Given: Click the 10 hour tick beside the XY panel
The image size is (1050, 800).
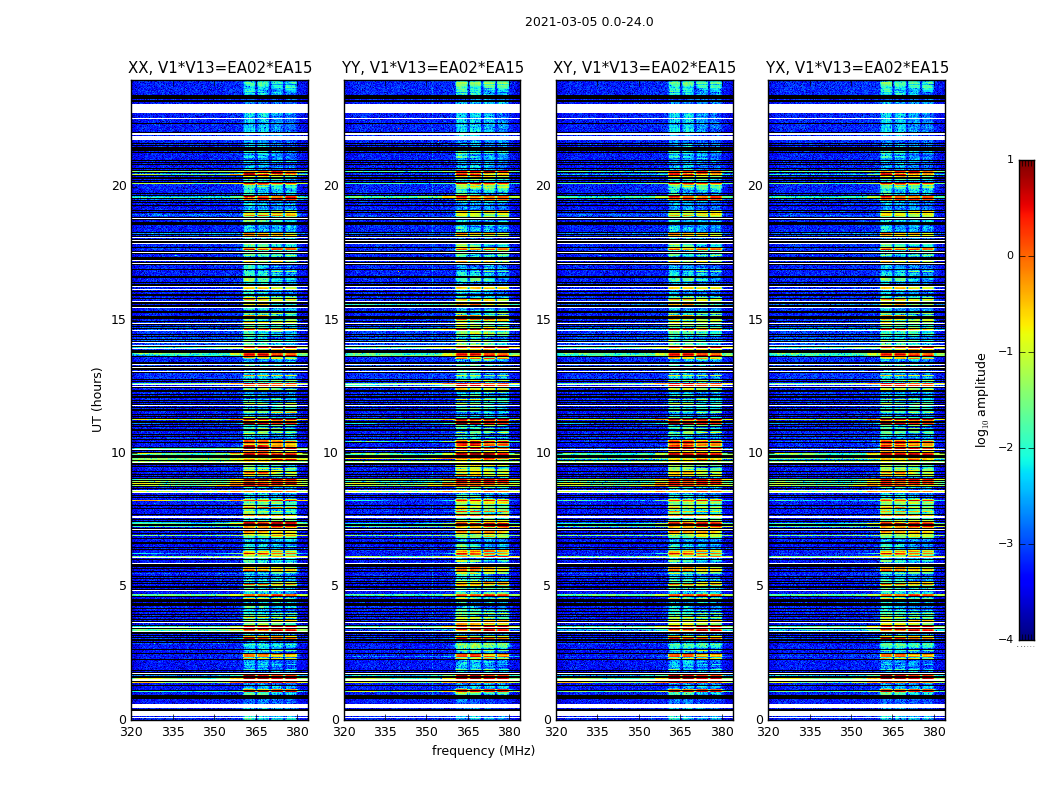Looking at the screenshot, I should (543, 453).
